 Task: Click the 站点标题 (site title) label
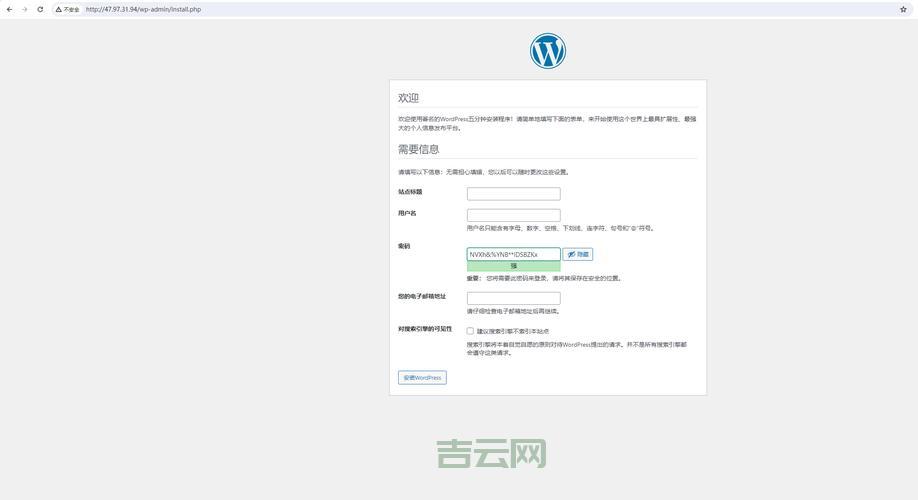click(x=410, y=192)
